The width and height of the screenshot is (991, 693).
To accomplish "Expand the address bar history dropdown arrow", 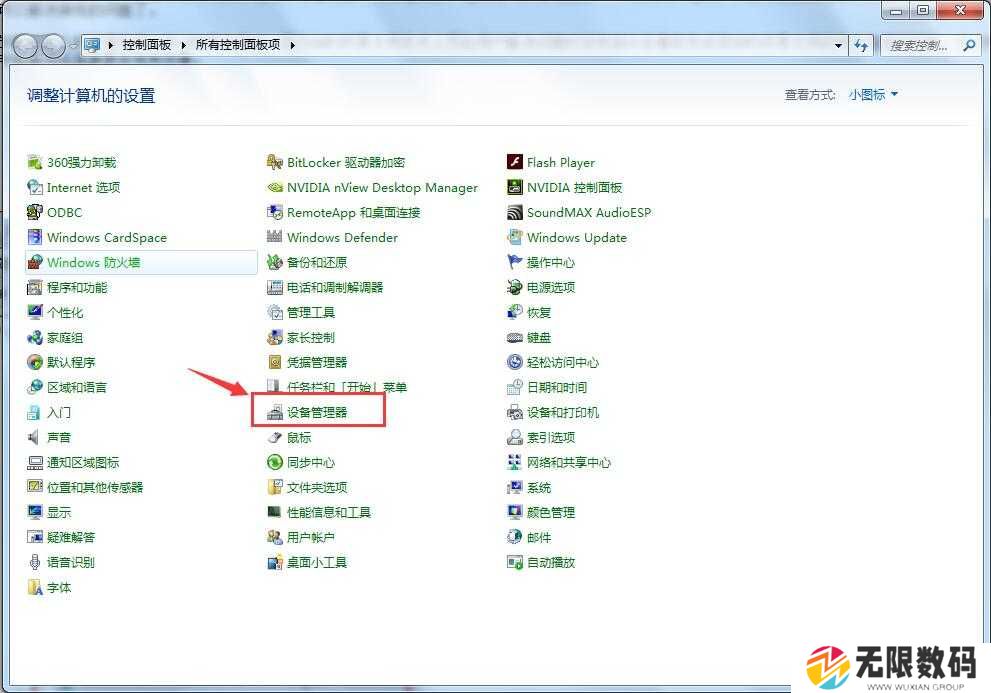I will [x=838, y=46].
